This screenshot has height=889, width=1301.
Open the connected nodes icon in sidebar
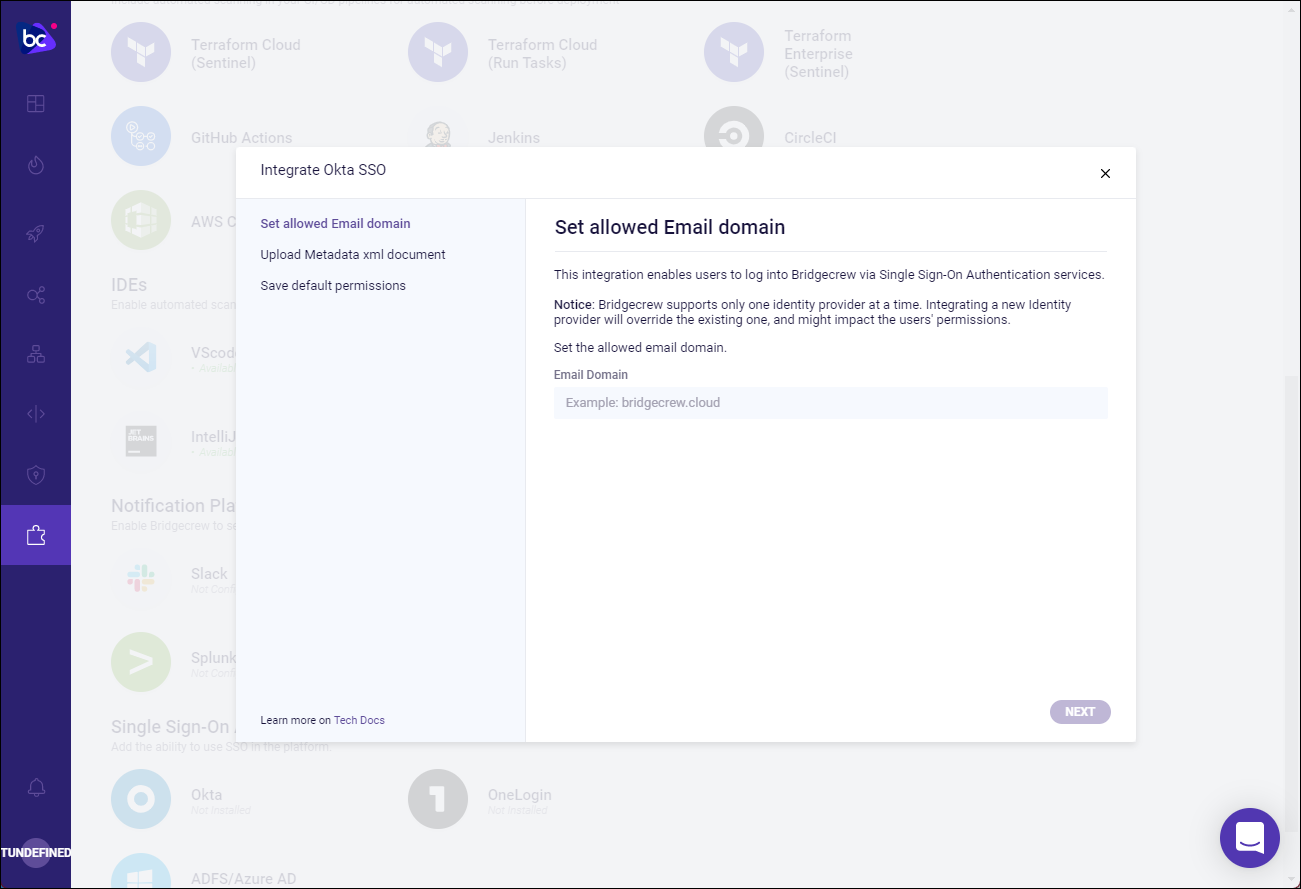[x=36, y=295]
